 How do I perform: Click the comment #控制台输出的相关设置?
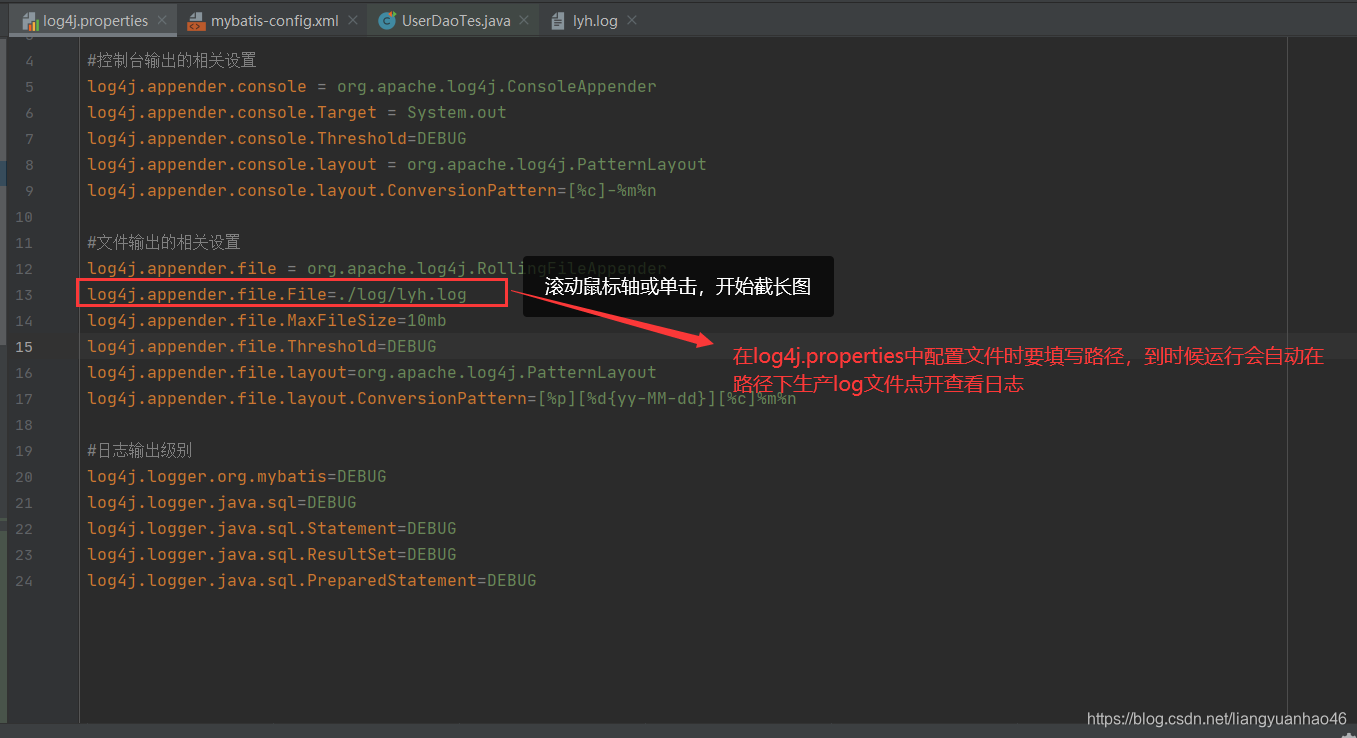tap(172, 61)
